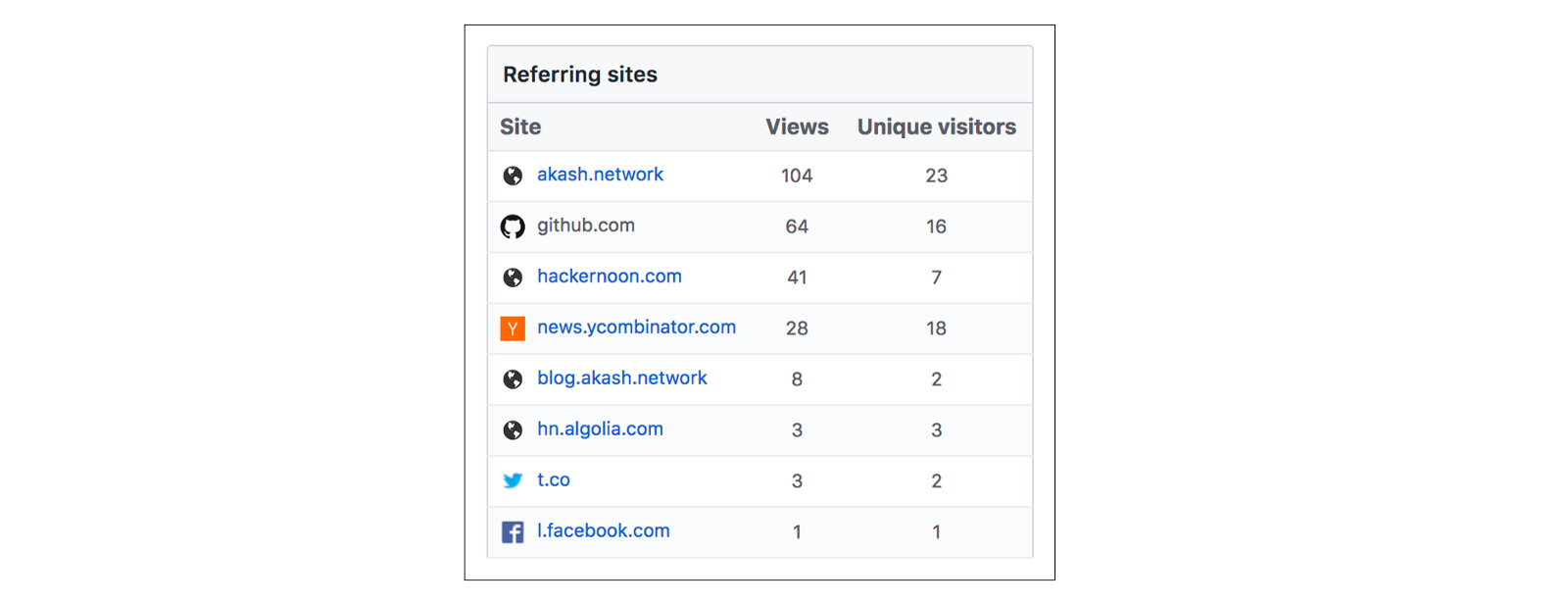
Task: Follow the news.ycombinator.com link
Action: tap(636, 327)
